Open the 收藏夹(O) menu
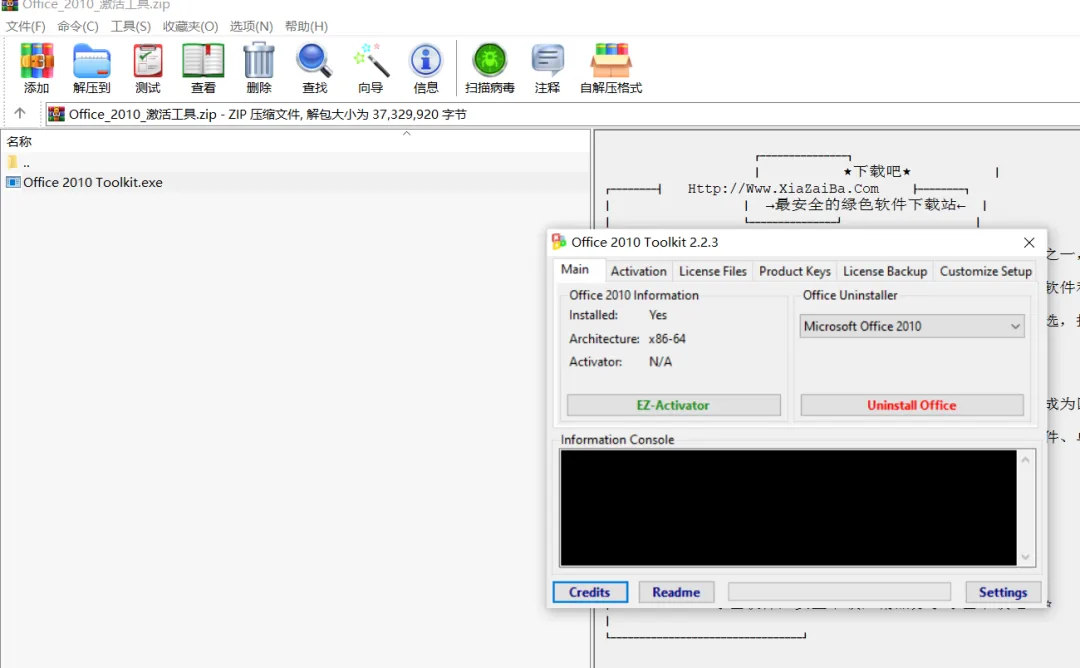 [x=191, y=26]
